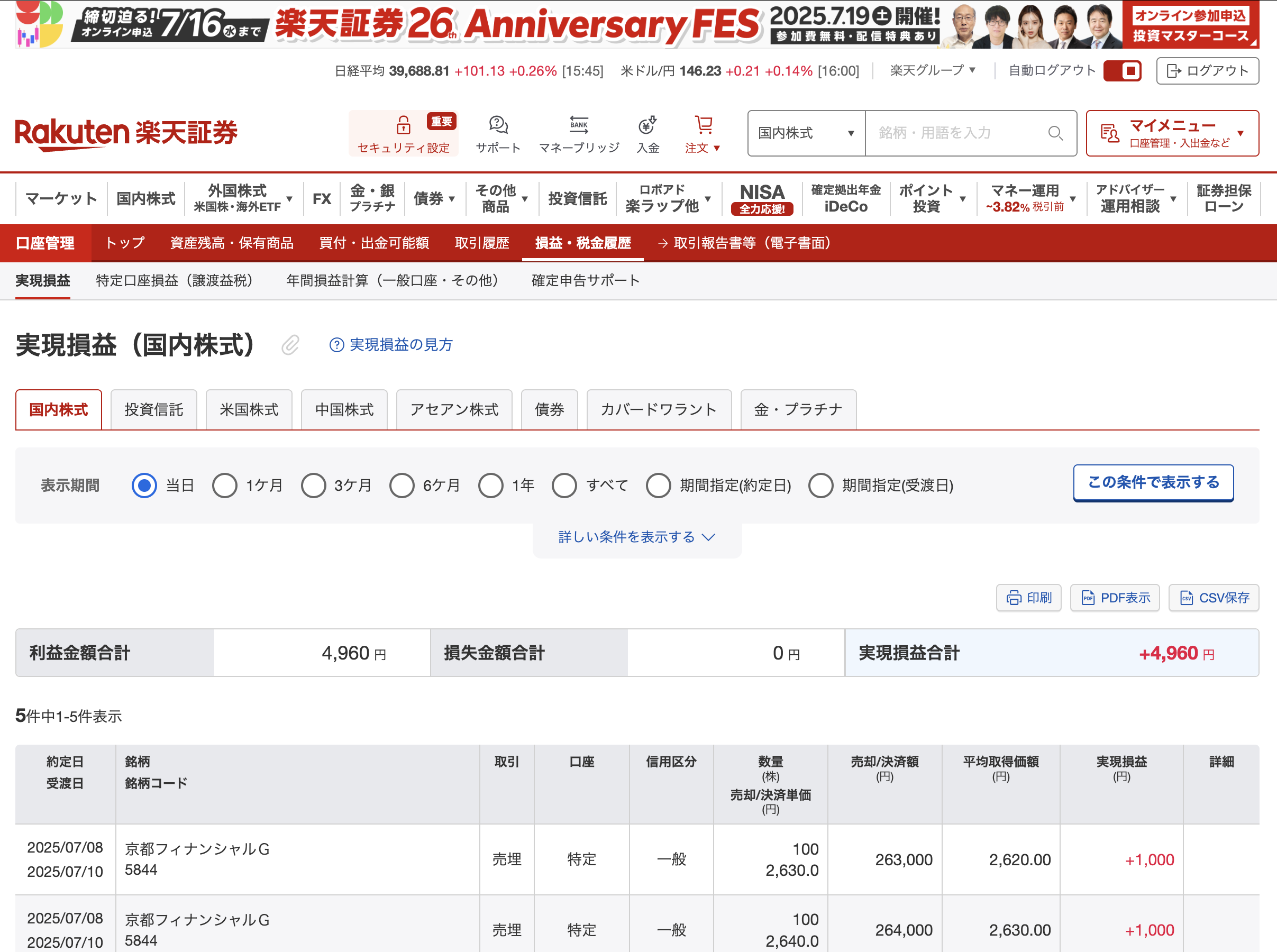
Task: Open FX nav item
Action: [x=322, y=198]
